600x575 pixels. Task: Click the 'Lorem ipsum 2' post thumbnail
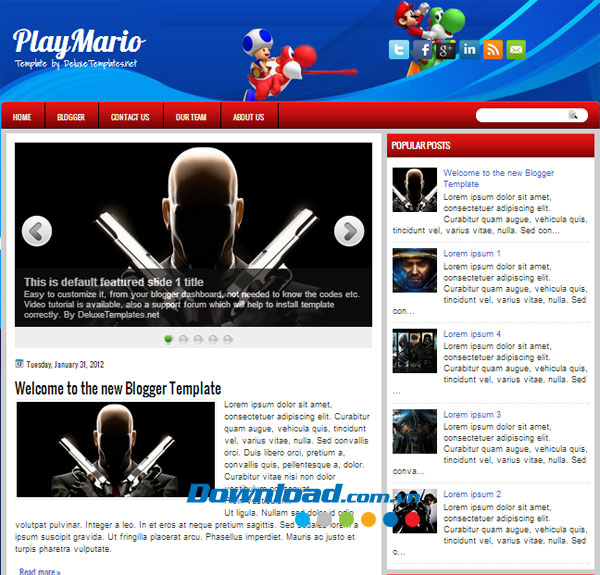tap(414, 511)
